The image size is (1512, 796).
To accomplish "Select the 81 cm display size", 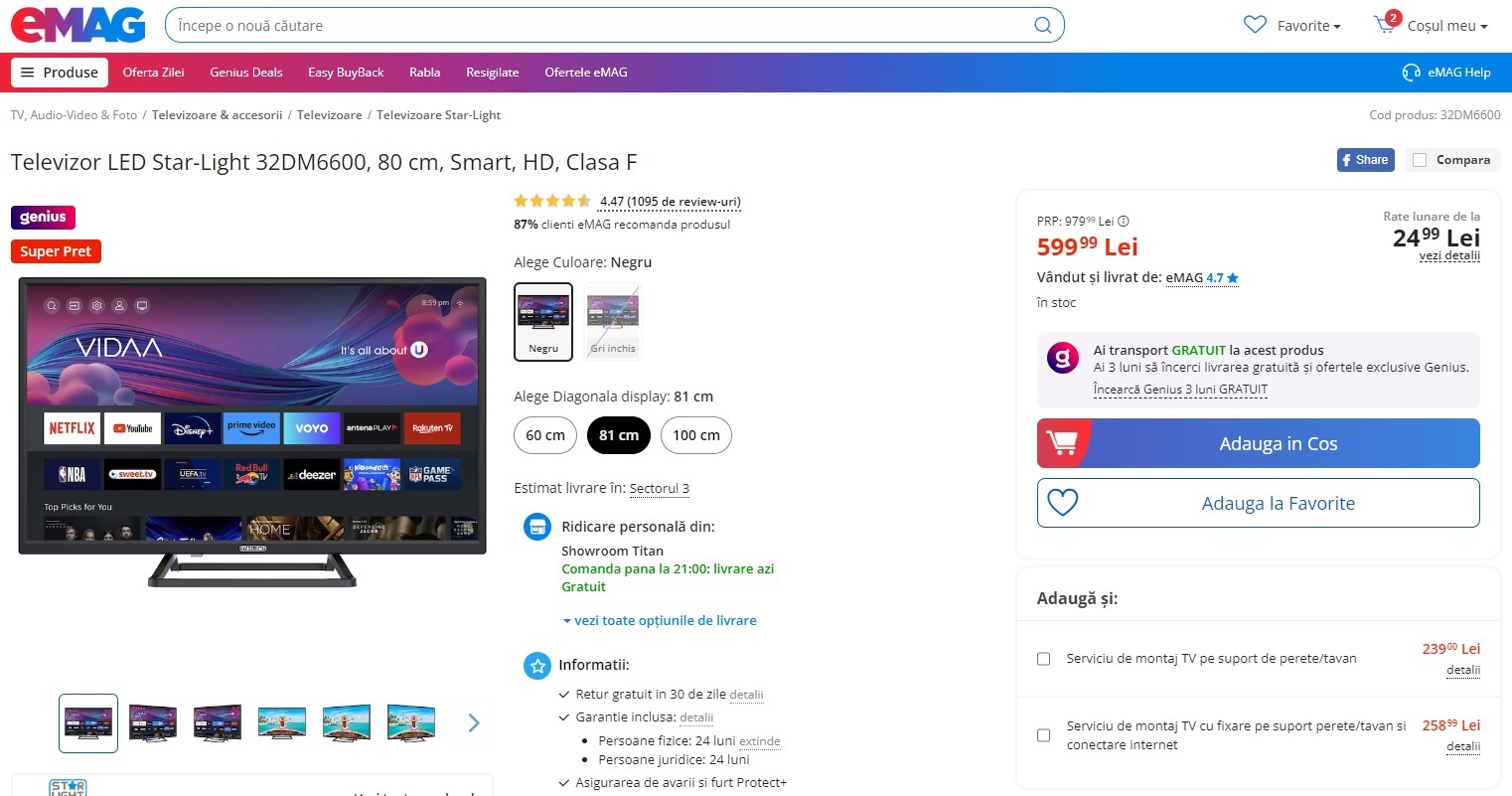I will click(619, 435).
